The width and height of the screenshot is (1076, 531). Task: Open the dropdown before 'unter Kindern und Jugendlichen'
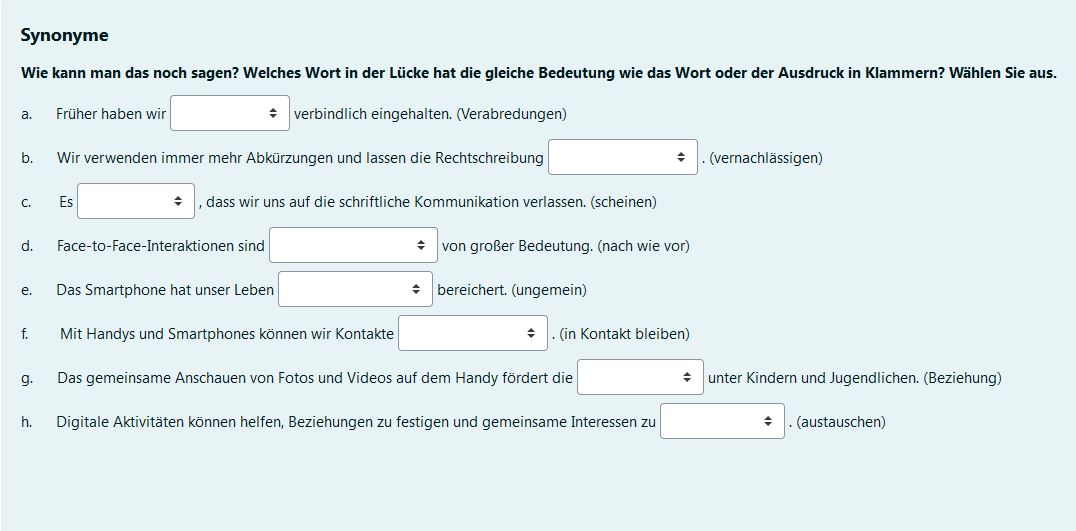pyautogui.click(x=640, y=378)
